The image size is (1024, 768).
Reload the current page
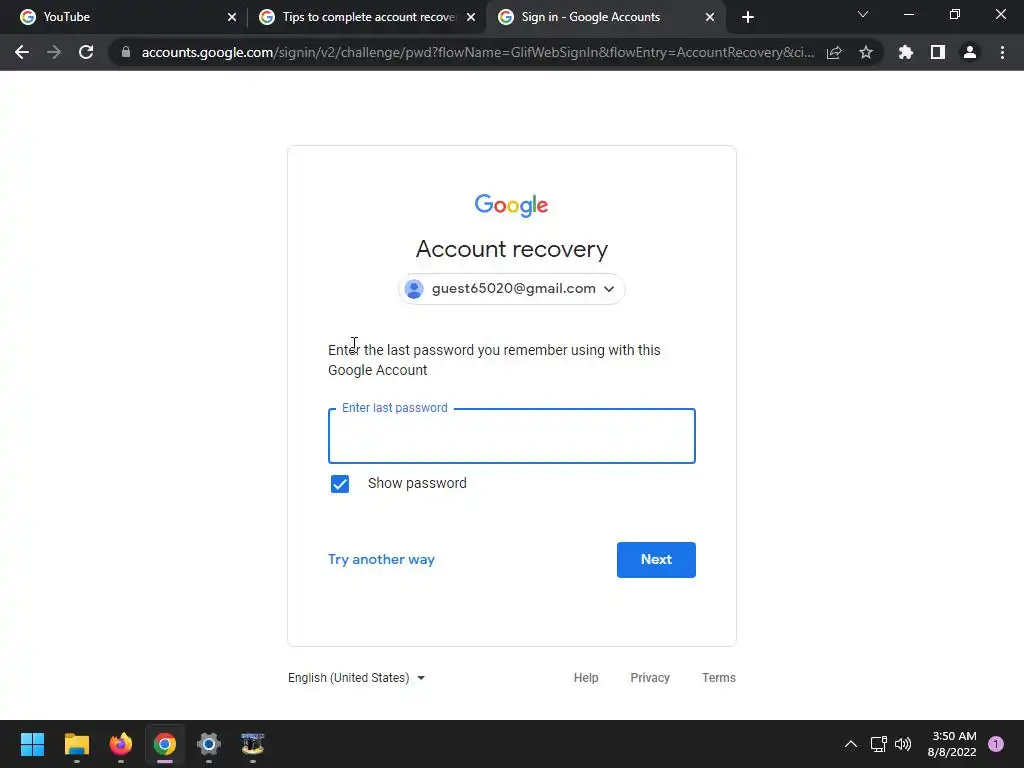pyautogui.click(x=86, y=52)
